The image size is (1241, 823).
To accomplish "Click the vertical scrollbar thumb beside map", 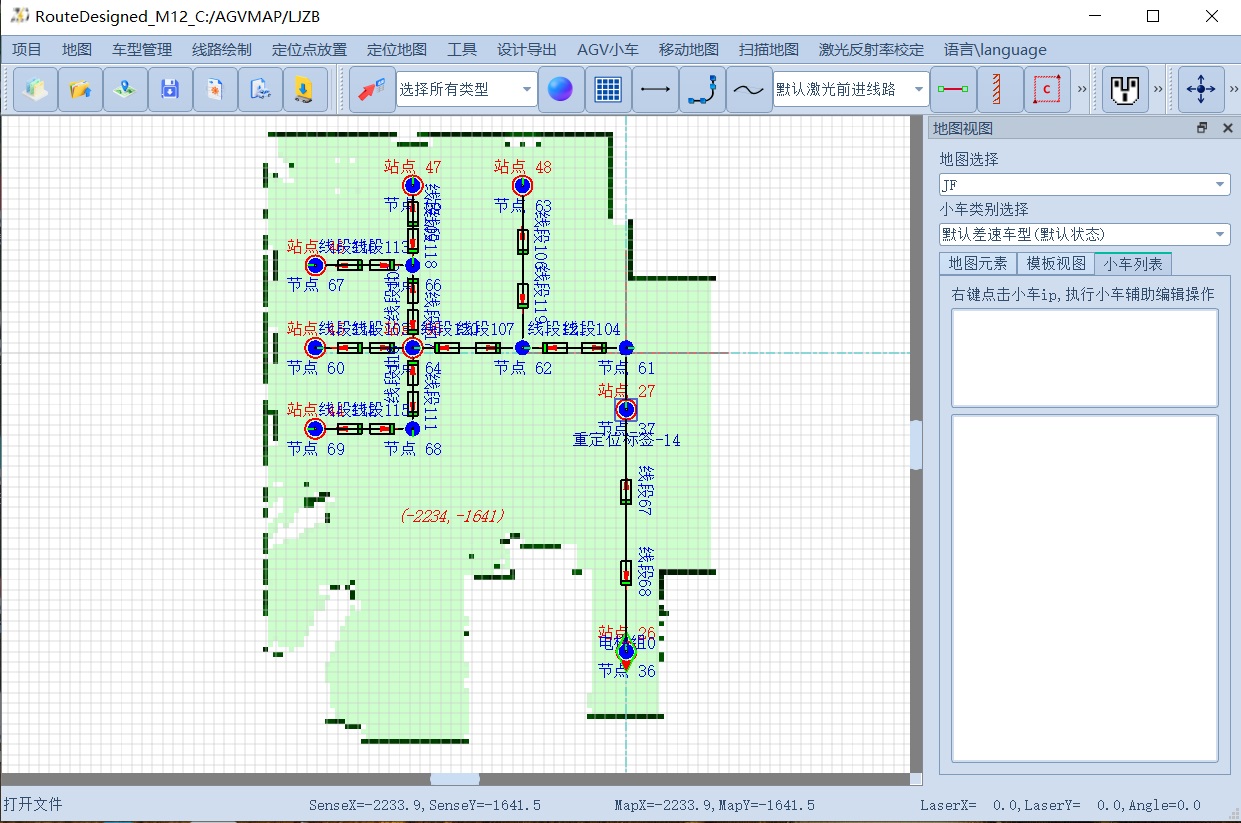I will [x=916, y=445].
